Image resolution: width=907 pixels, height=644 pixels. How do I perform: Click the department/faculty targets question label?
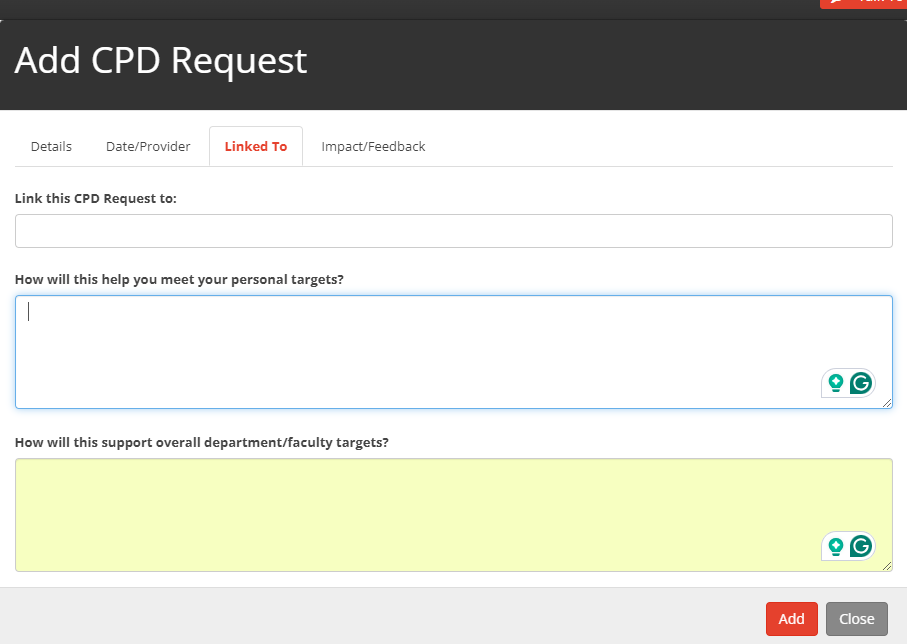pos(201,442)
